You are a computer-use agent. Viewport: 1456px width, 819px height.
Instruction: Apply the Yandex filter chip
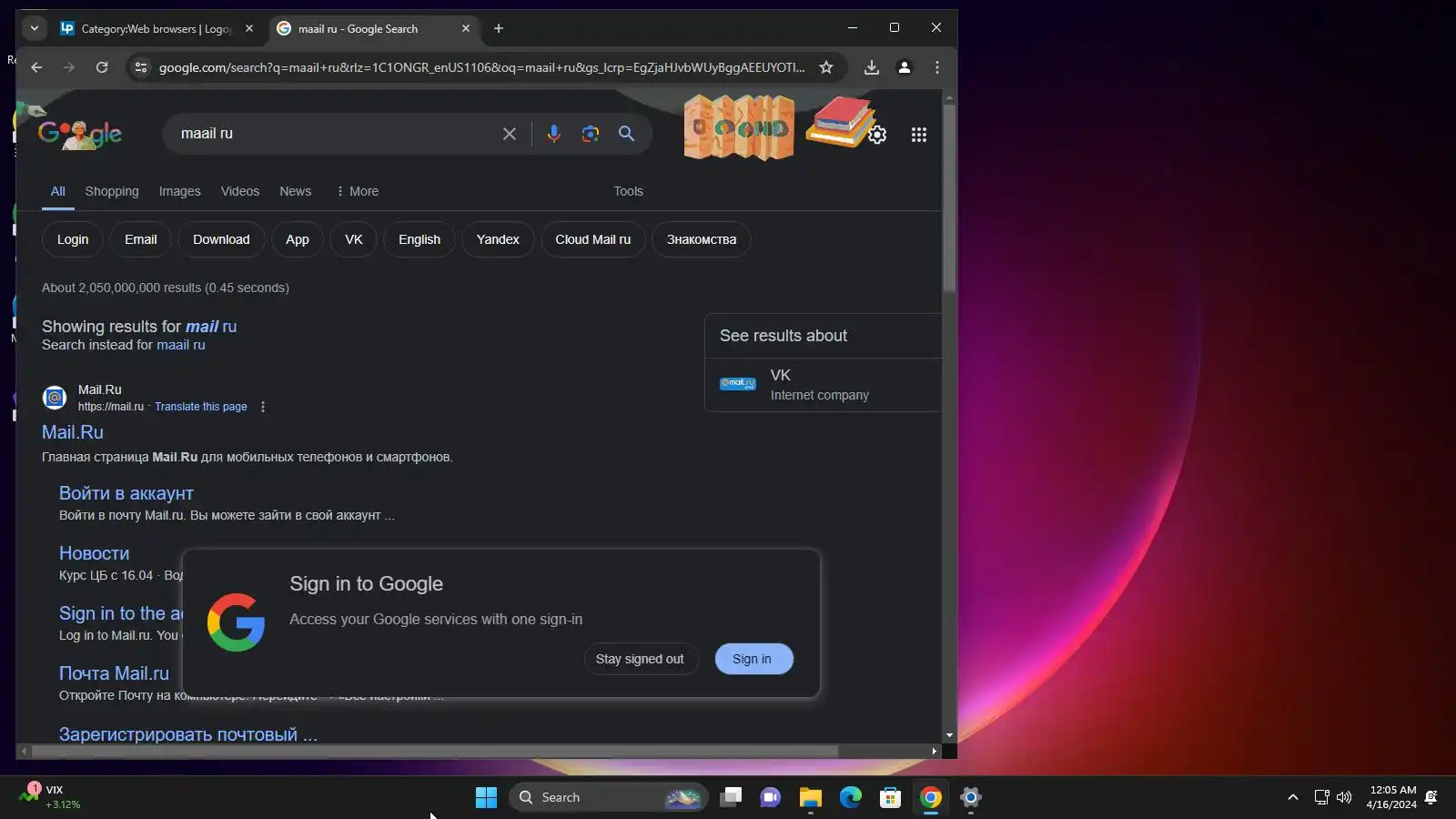498,239
